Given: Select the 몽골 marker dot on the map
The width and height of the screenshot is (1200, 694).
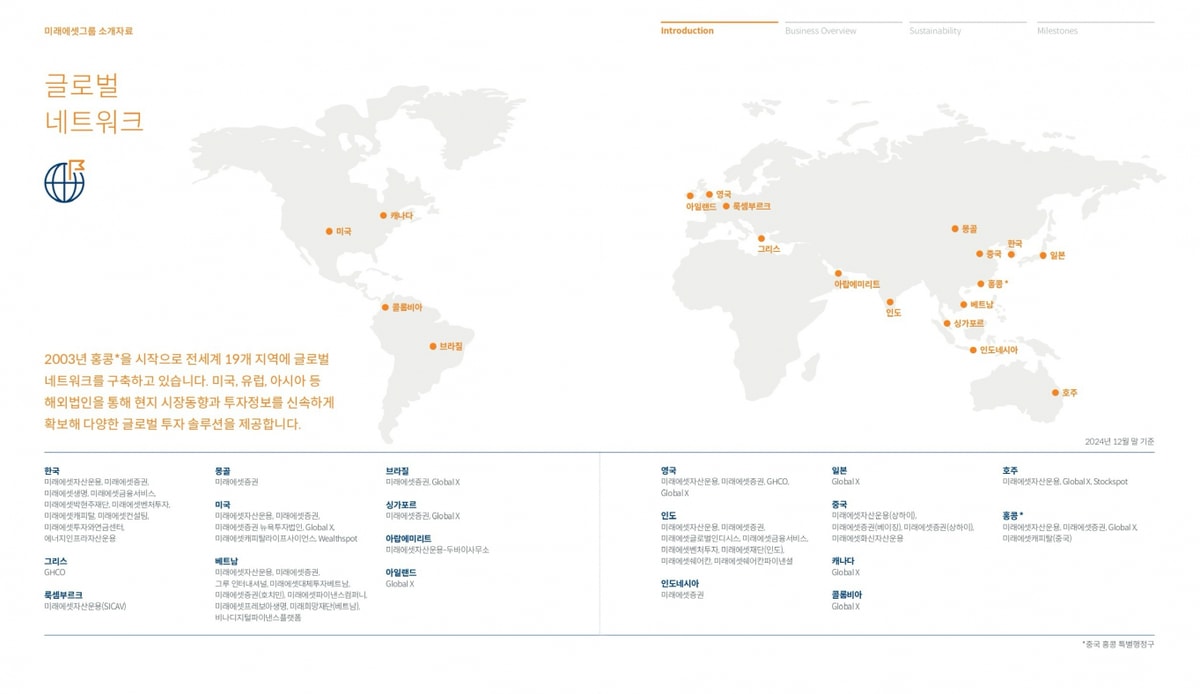Looking at the screenshot, I should [955, 229].
